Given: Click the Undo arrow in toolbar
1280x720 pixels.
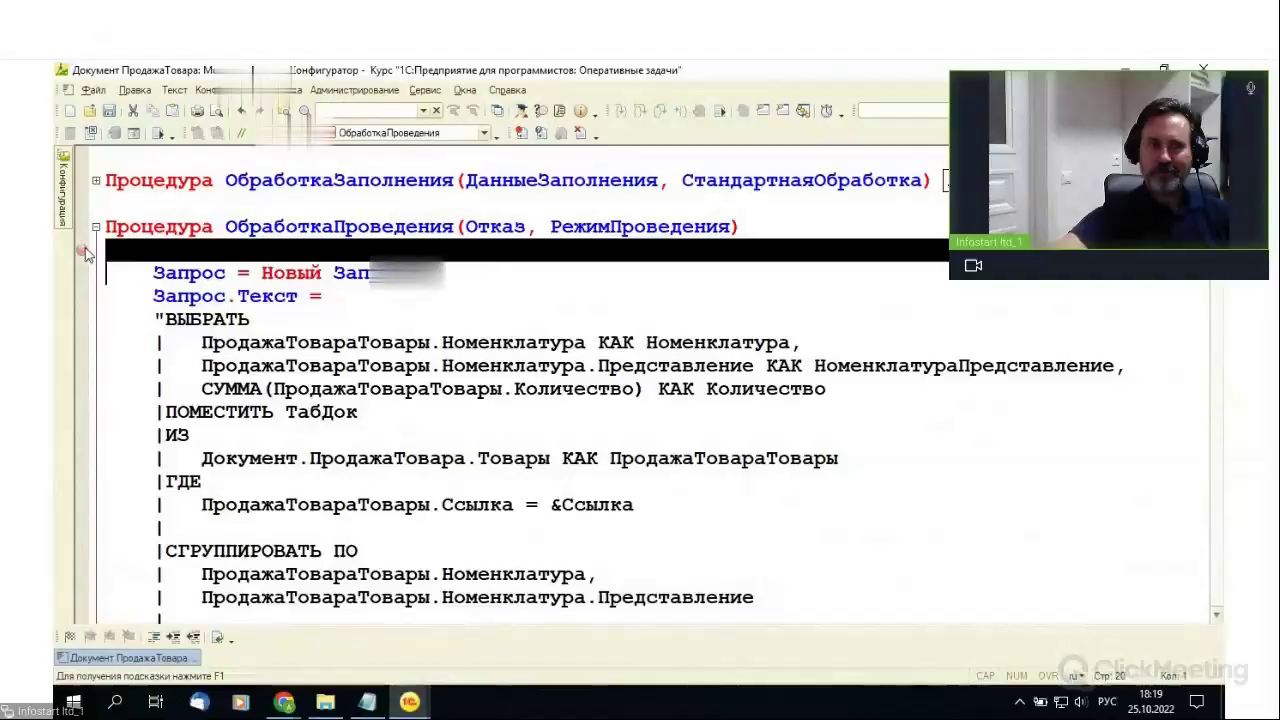Looking at the screenshot, I should click(x=241, y=111).
